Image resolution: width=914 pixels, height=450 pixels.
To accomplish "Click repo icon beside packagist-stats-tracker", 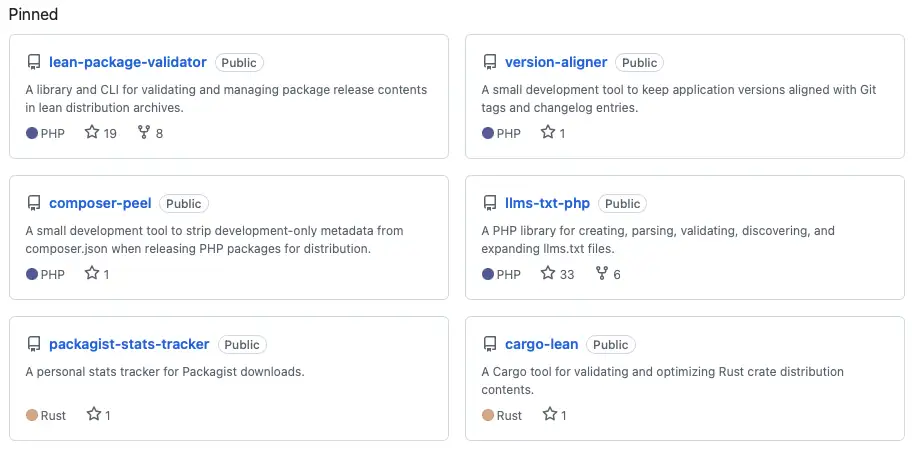I will [34, 344].
